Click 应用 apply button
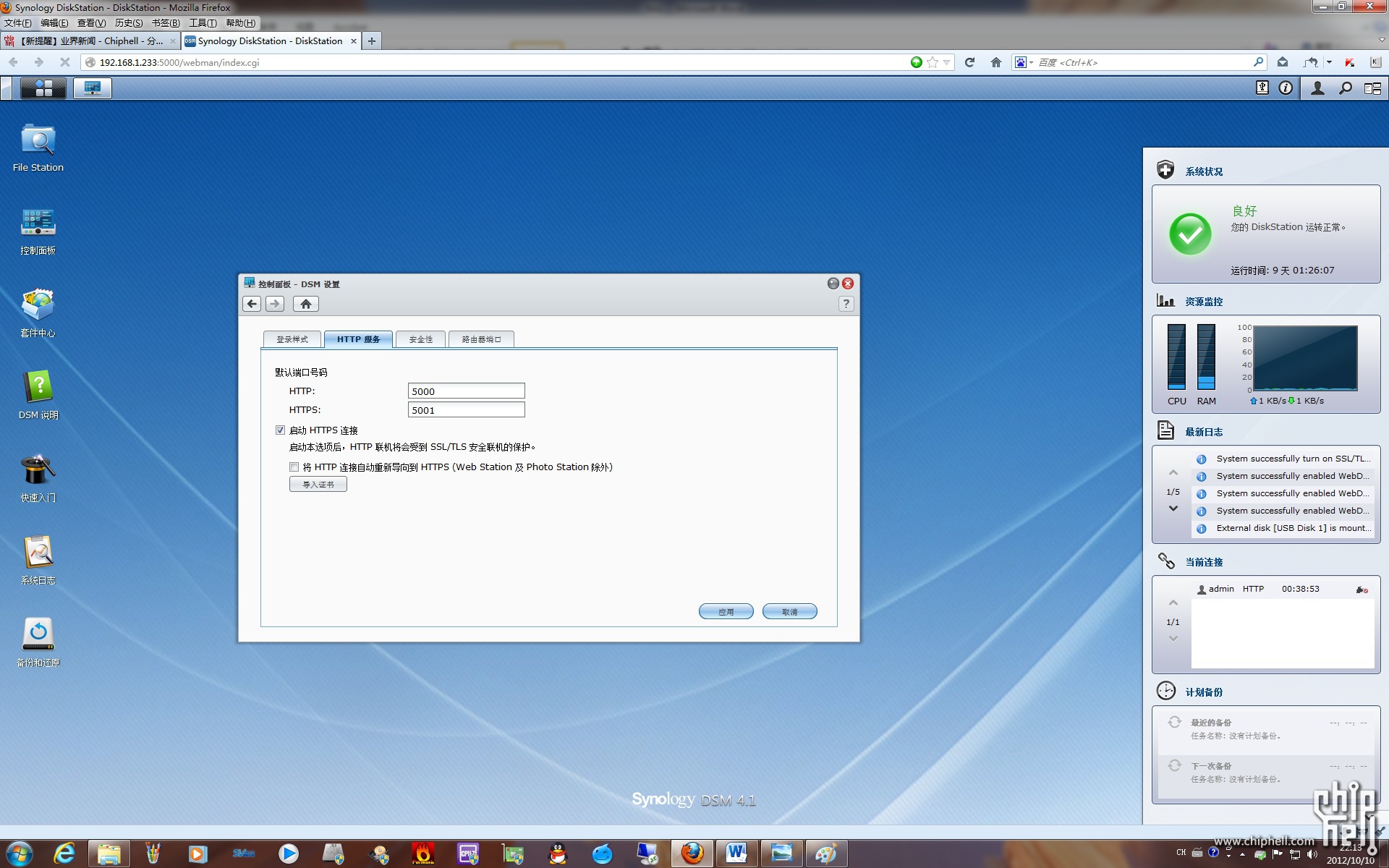Image resolution: width=1389 pixels, height=868 pixels. [x=726, y=612]
